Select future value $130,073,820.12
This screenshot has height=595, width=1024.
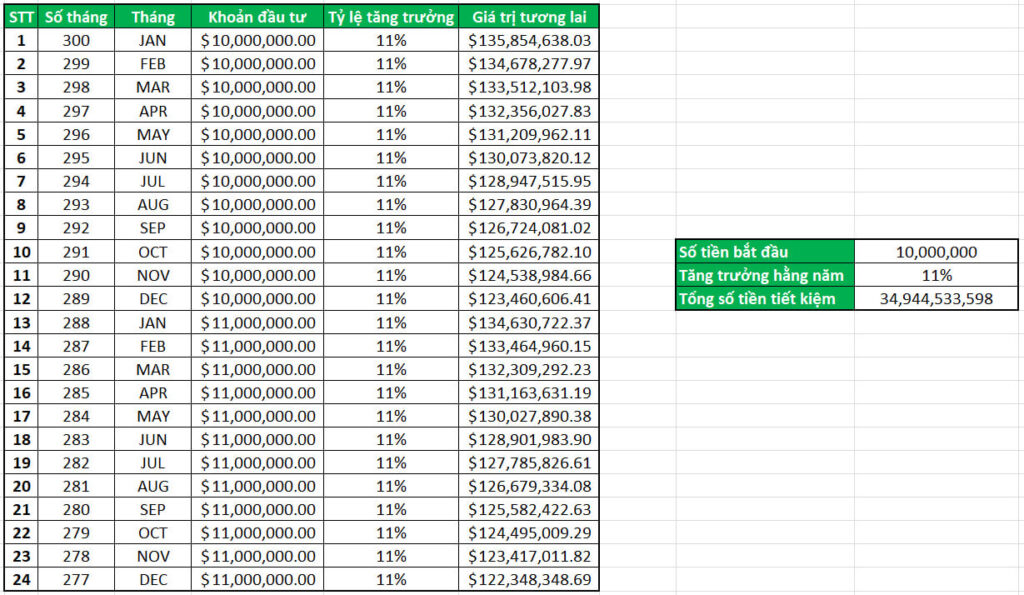point(529,158)
